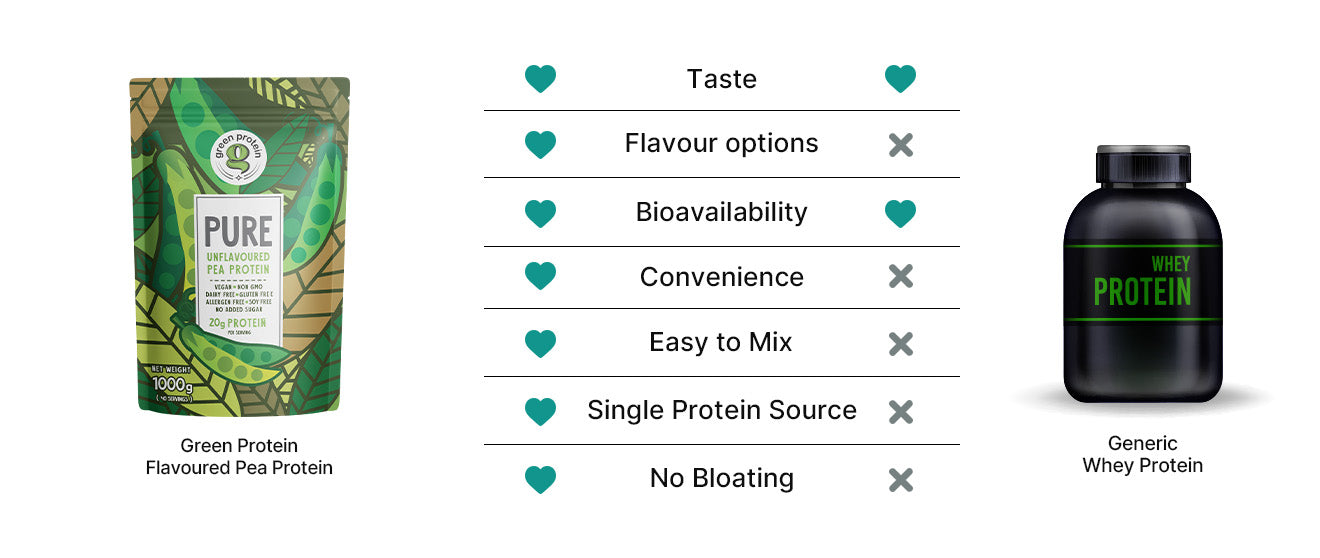Click the Green Protein heart beside Easy to Mix
Viewport: 1320px width, 558px height.
click(x=540, y=344)
